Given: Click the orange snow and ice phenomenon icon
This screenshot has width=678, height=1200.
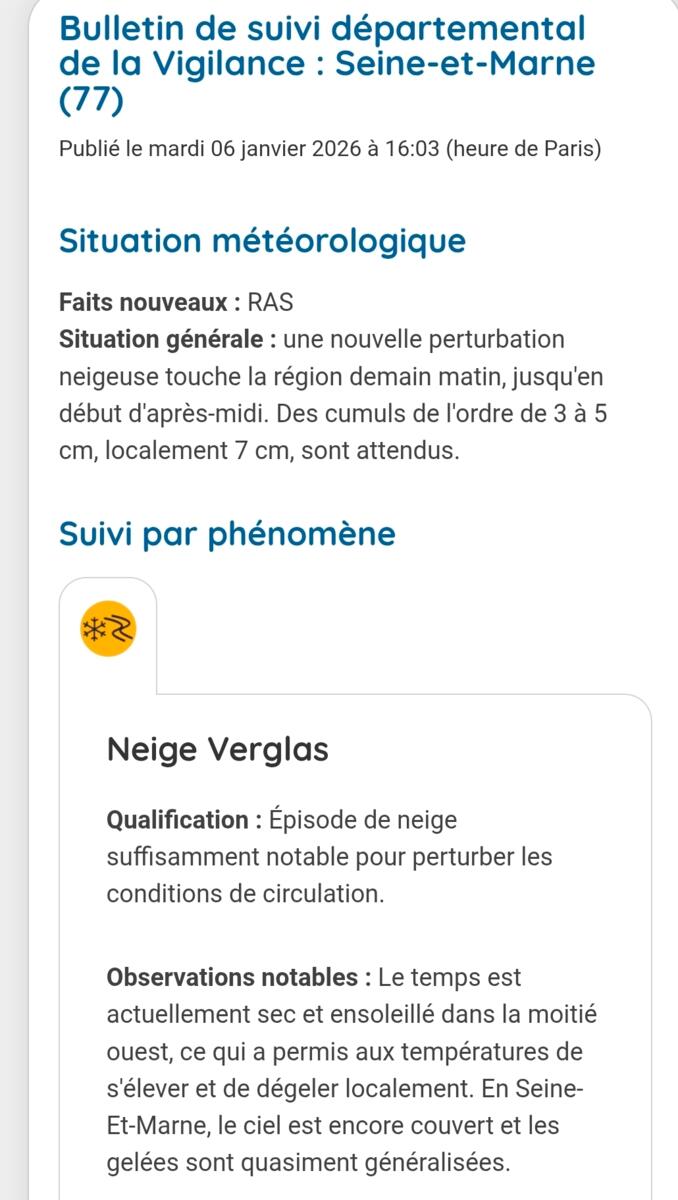Looking at the screenshot, I should point(107,631).
